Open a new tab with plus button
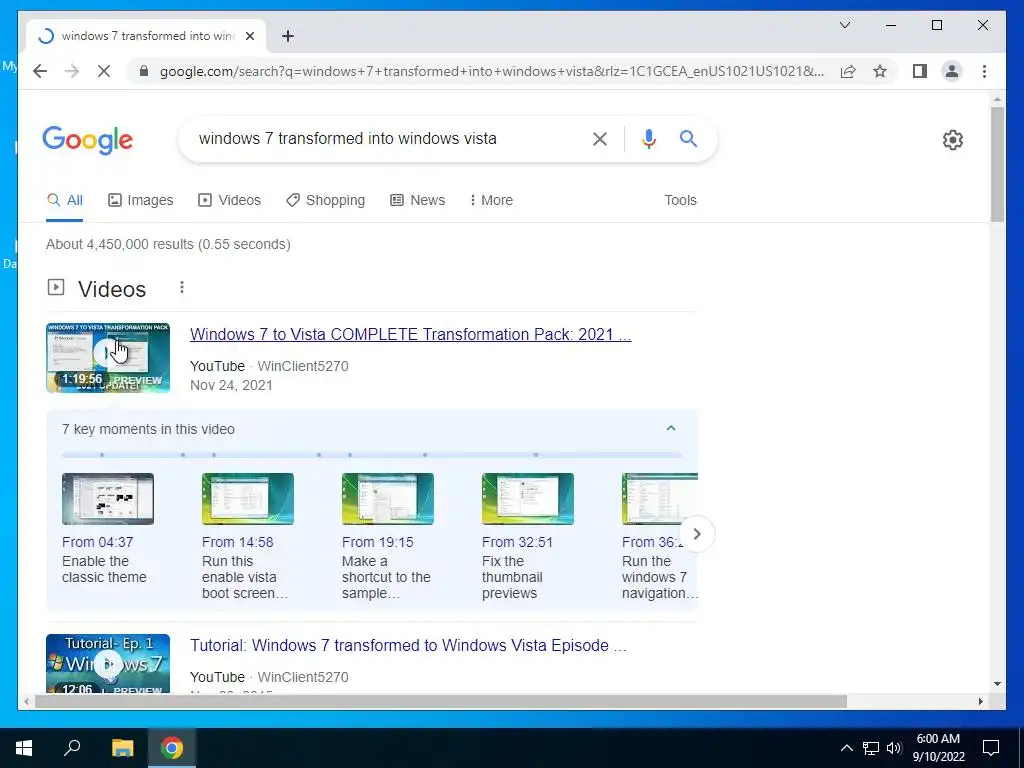 coord(288,36)
